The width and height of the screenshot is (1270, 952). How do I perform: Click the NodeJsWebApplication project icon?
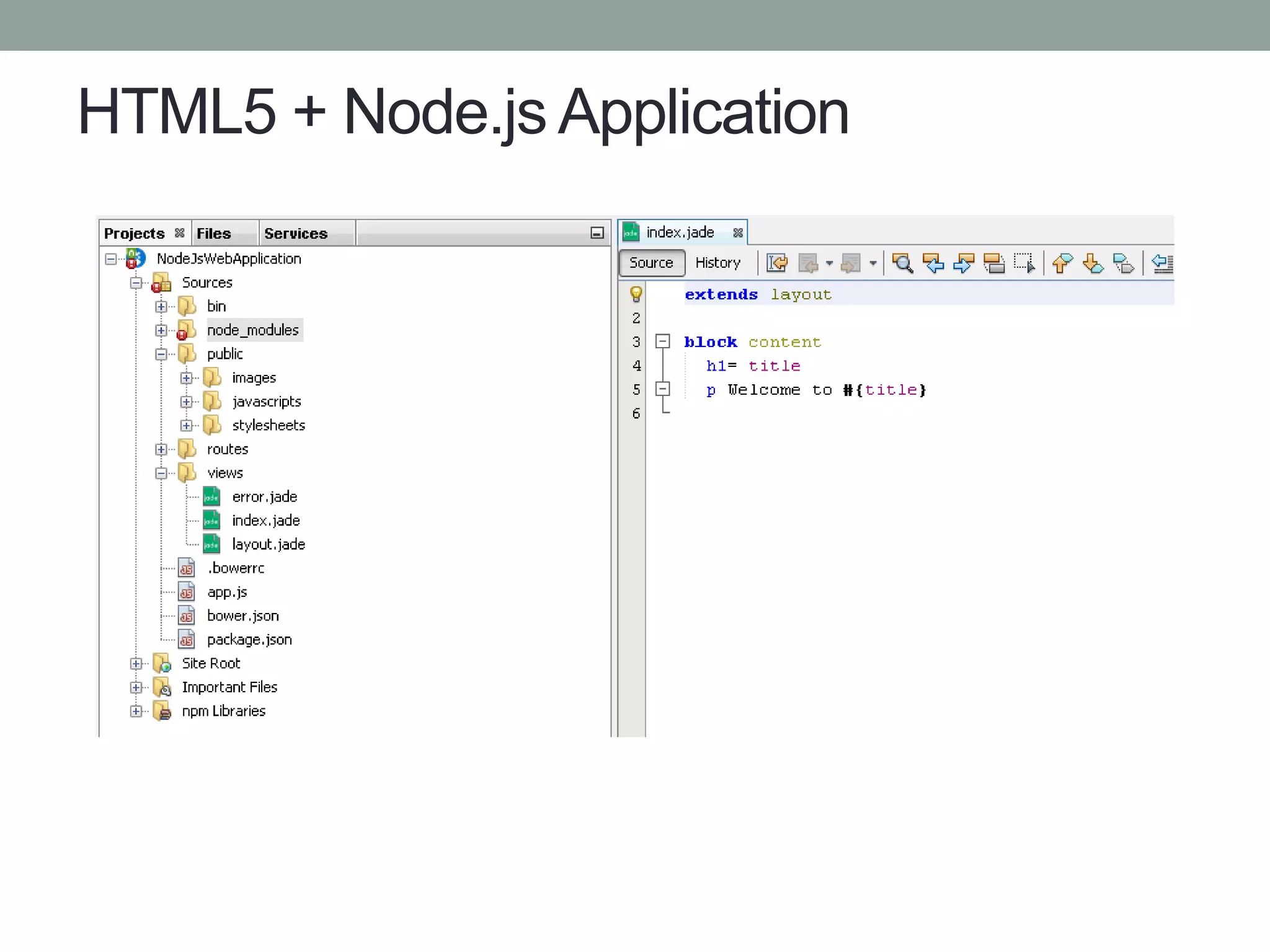[x=135, y=258]
